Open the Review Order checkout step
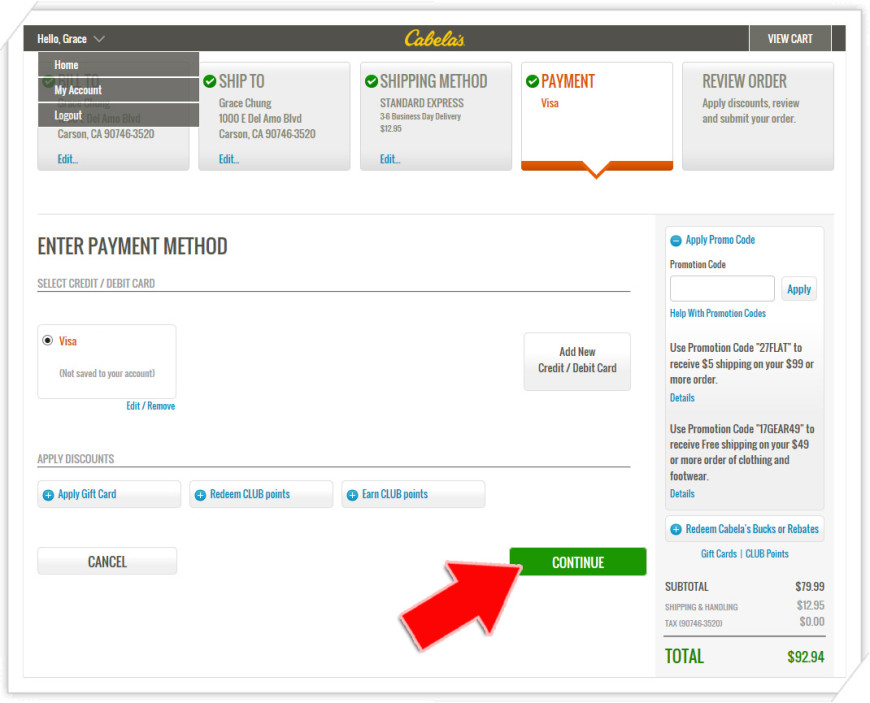870x703 pixels. (x=758, y=116)
